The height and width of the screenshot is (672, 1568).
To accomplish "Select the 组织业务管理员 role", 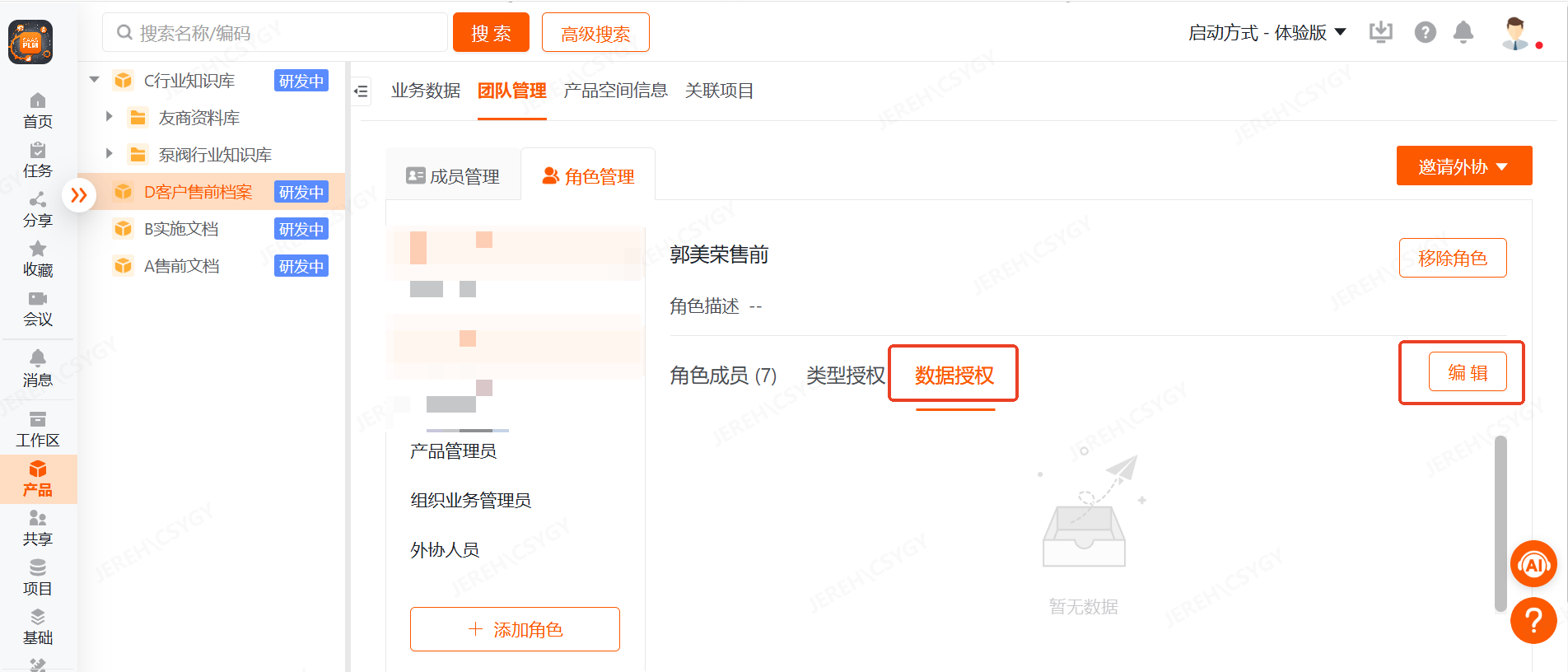I will [x=470, y=501].
